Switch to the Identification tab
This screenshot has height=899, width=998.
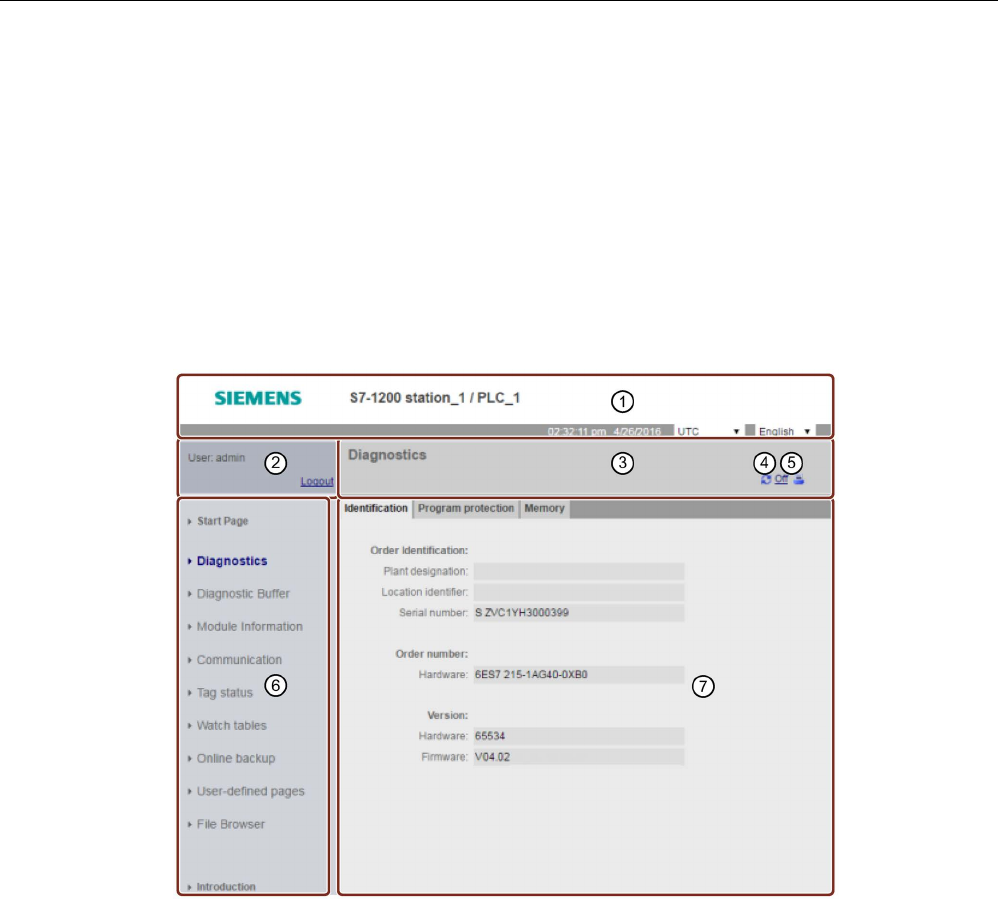[376, 509]
